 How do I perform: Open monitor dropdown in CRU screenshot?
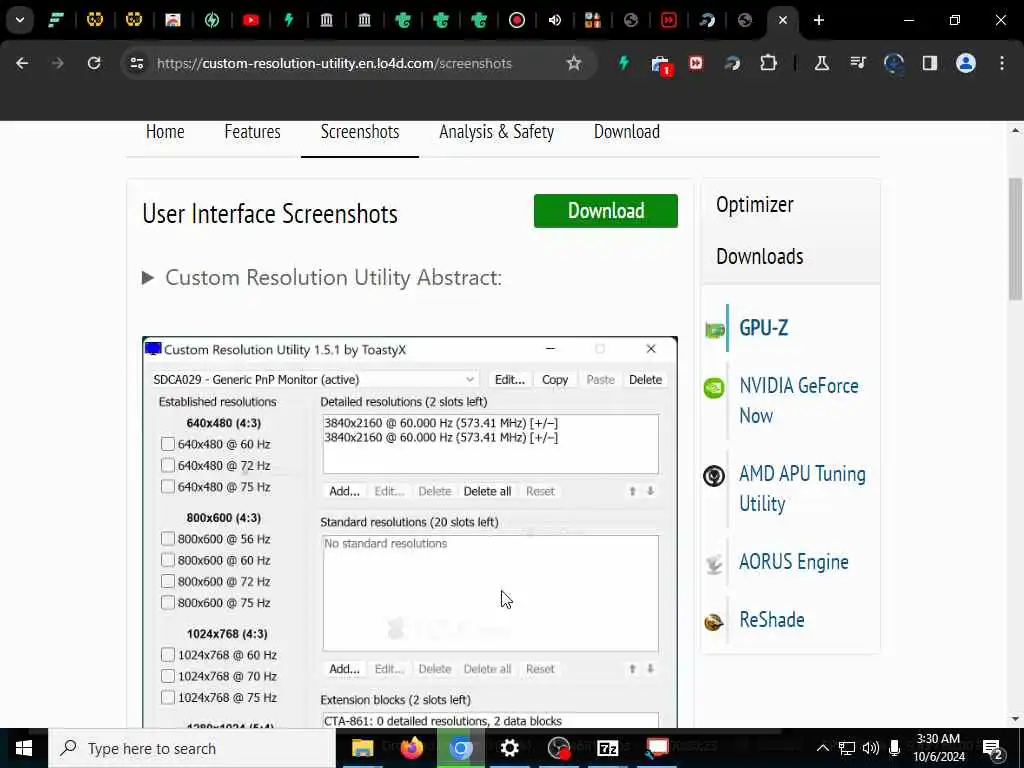(x=315, y=379)
